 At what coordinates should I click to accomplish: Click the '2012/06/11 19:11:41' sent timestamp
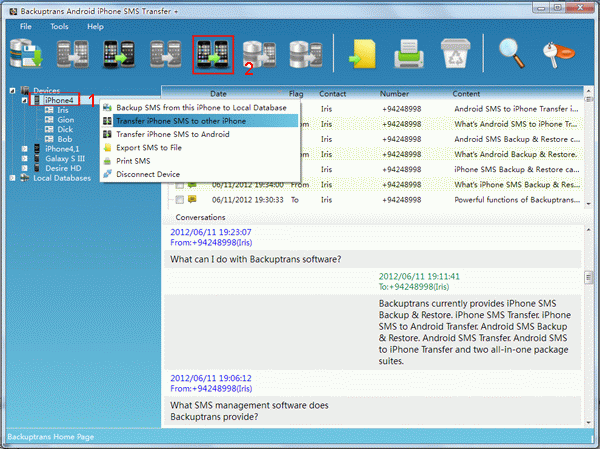click(419, 276)
